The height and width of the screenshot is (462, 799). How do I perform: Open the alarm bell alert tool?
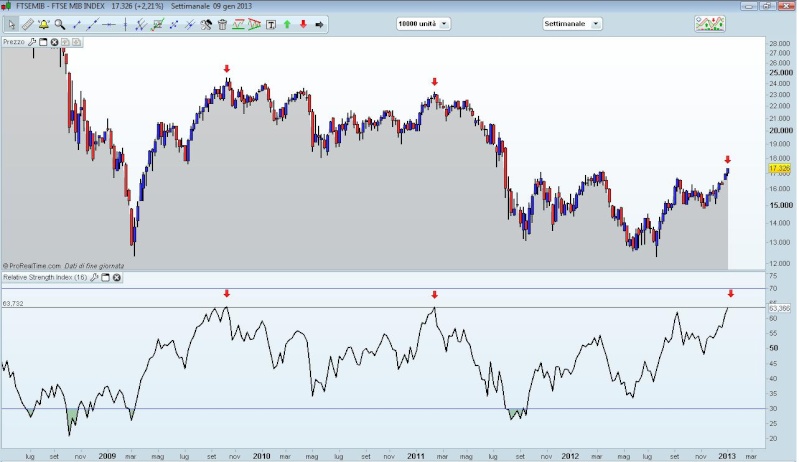[44, 24]
